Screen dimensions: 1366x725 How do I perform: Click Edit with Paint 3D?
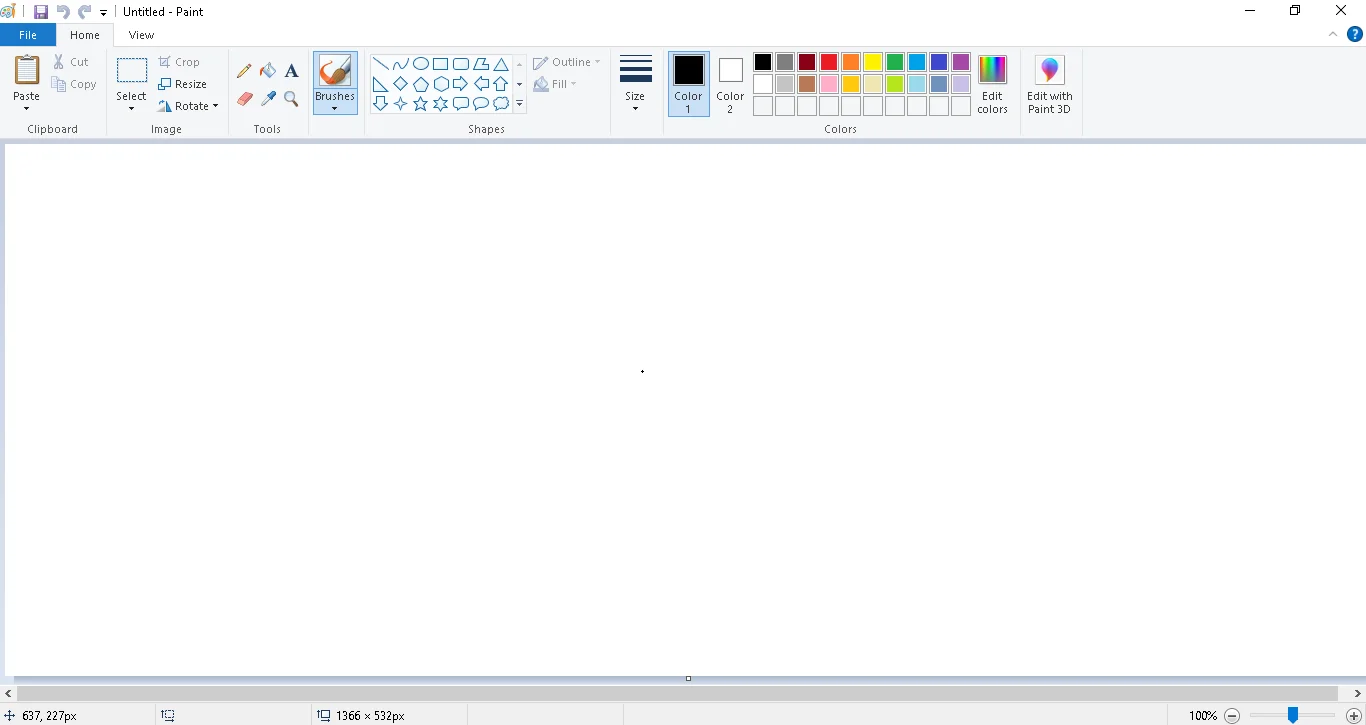pyautogui.click(x=1049, y=84)
